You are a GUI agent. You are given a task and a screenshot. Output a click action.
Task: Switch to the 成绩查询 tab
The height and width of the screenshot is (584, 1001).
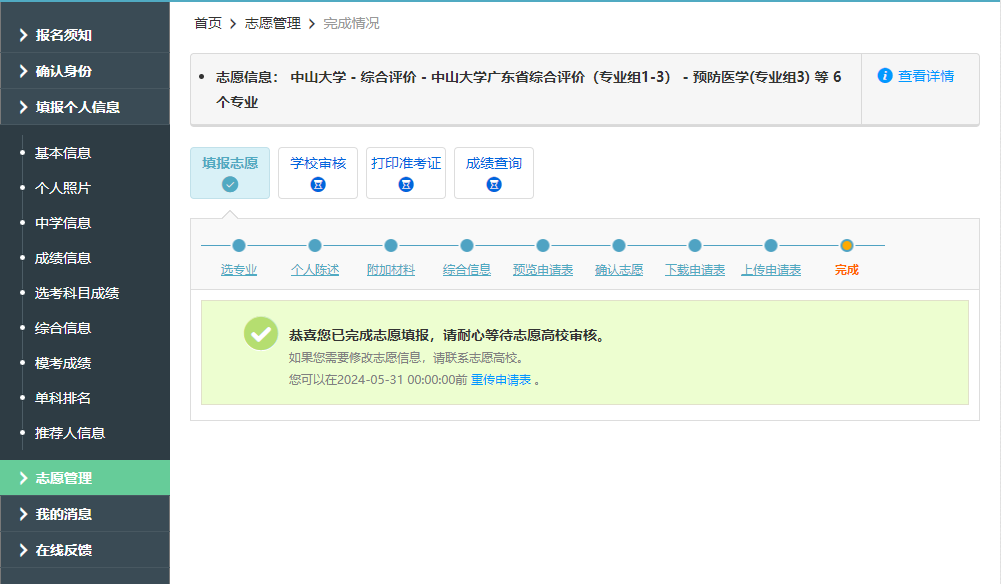[x=494, y=173]
